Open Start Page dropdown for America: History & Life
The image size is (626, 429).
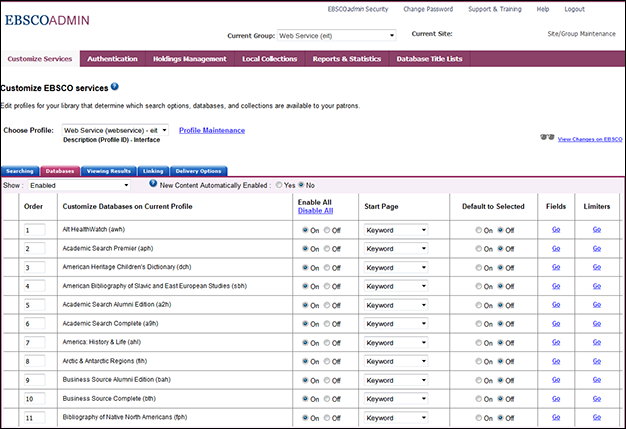coord(396,342)
